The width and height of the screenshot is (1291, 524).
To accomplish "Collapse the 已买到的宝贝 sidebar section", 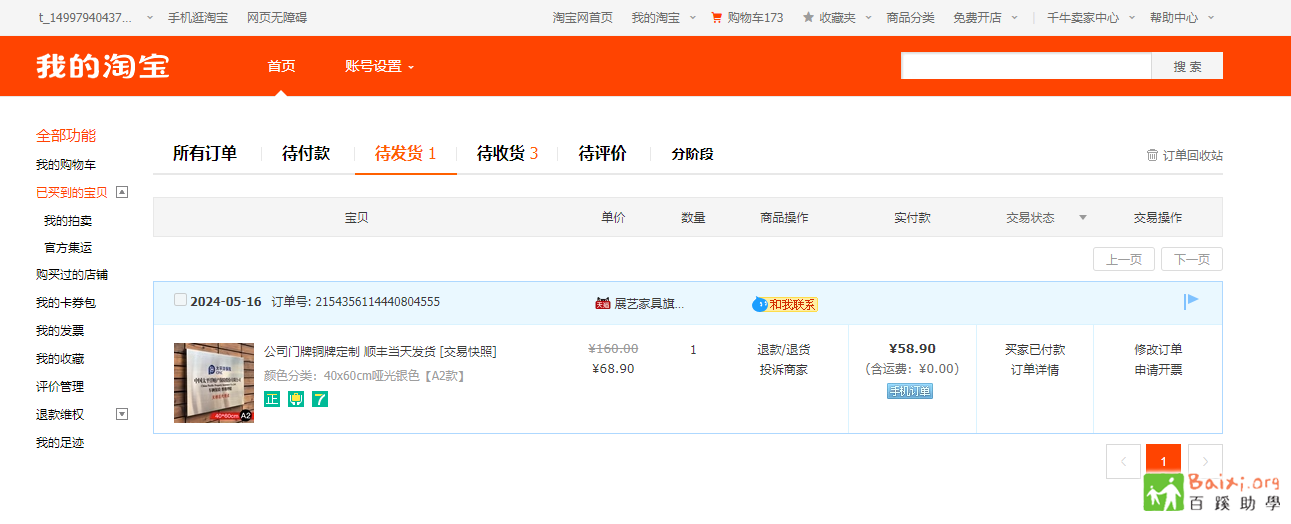I will tap(122, 192).
